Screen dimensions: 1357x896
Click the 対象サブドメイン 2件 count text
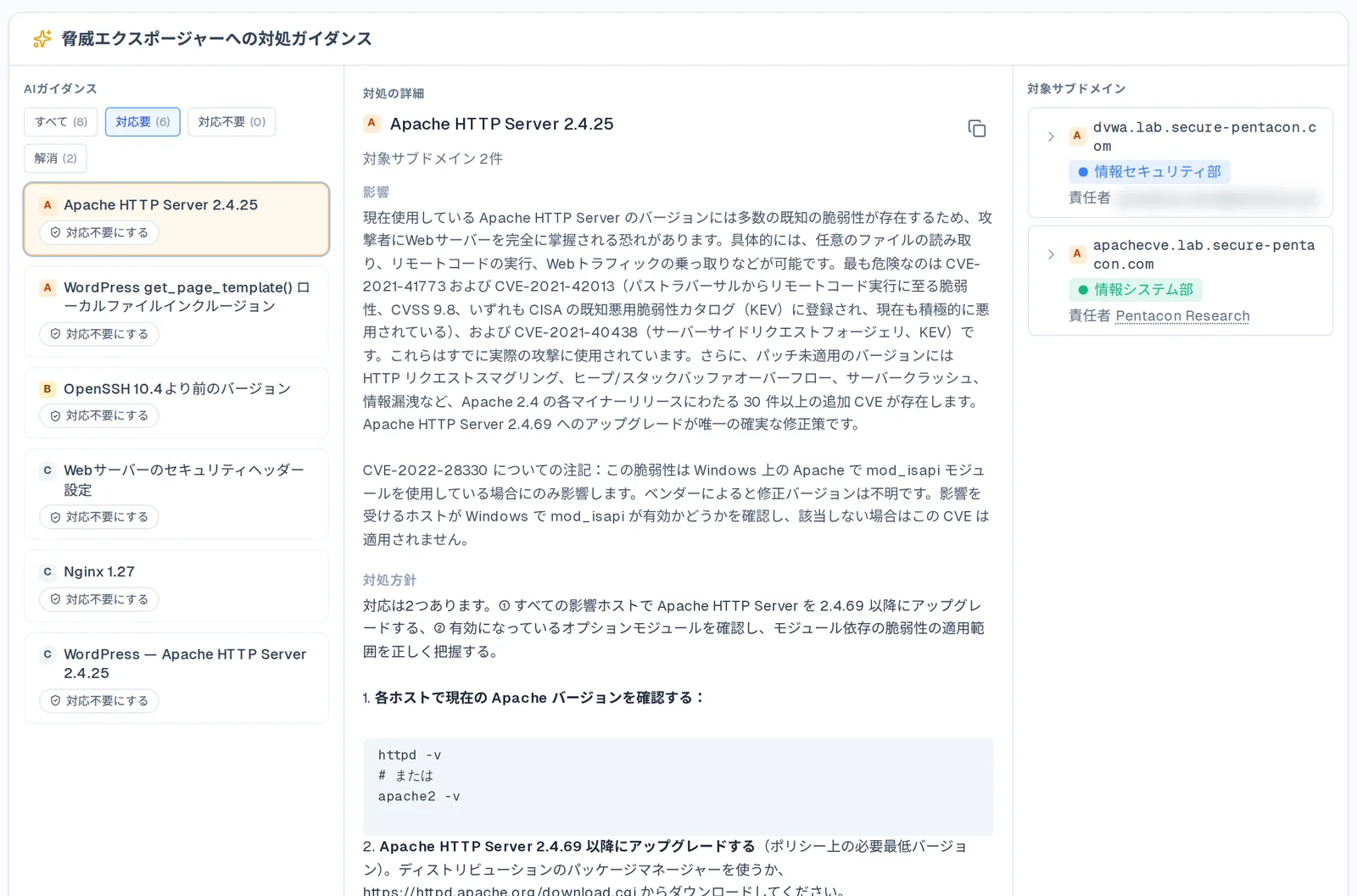[433, 159]
